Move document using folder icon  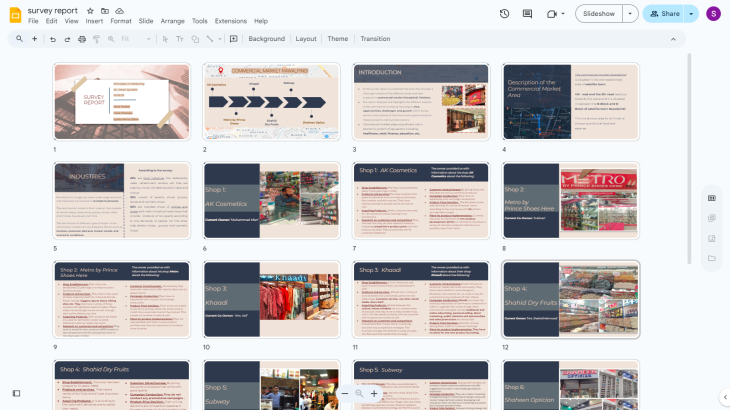105,11
